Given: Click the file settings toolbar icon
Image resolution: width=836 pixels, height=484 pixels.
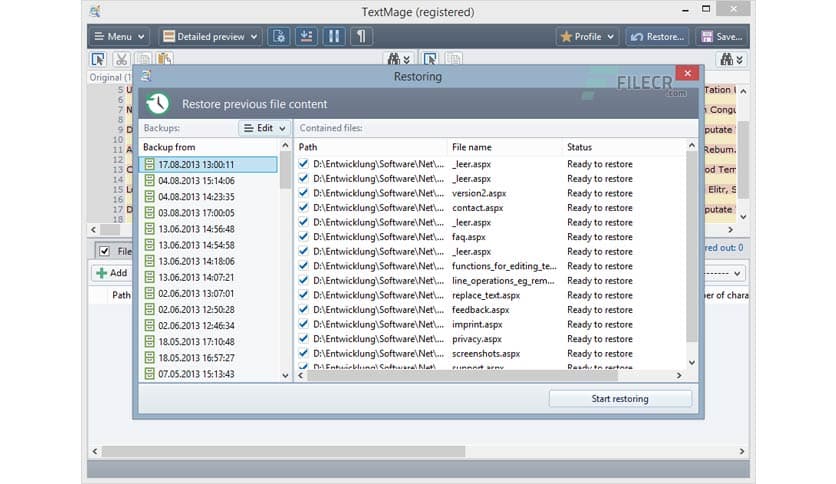Looking at the screenshot, I should [279, 36].
